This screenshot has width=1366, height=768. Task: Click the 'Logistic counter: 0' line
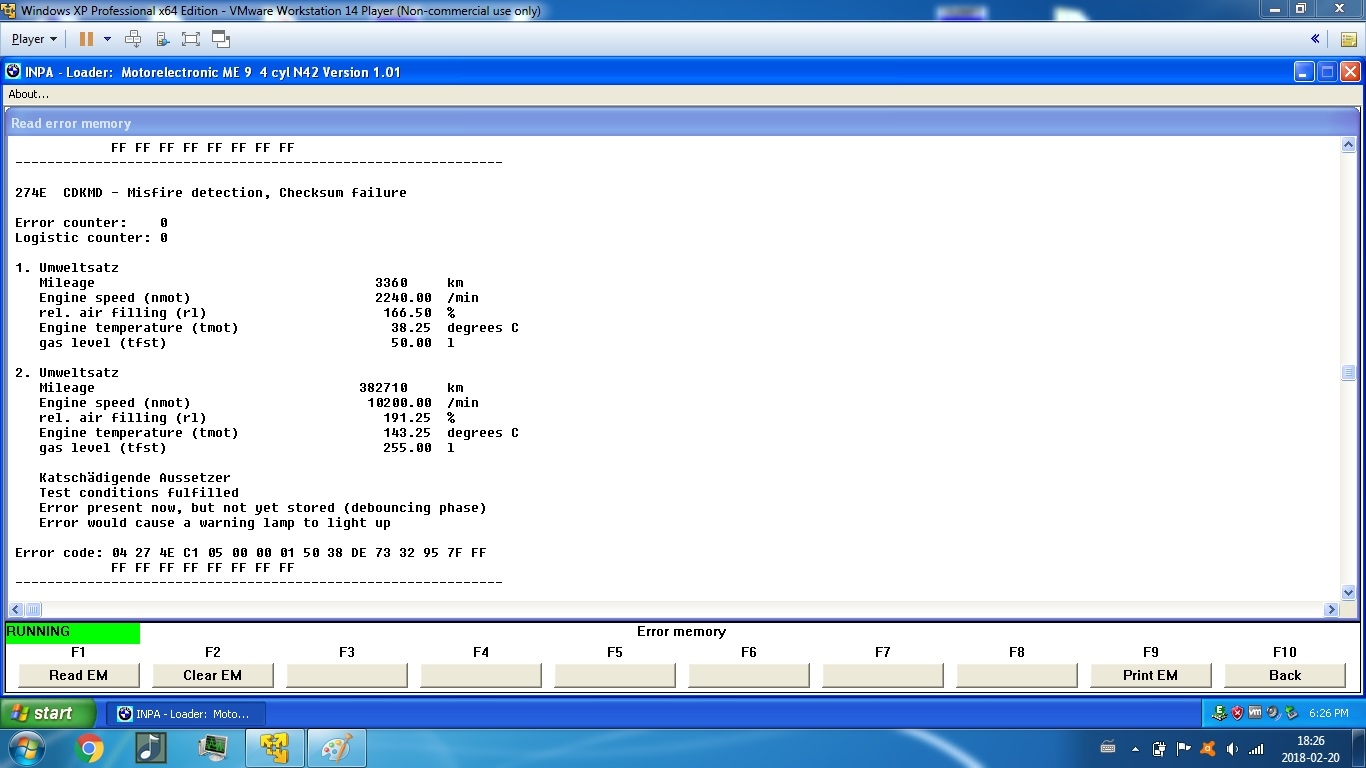[91, 238]
